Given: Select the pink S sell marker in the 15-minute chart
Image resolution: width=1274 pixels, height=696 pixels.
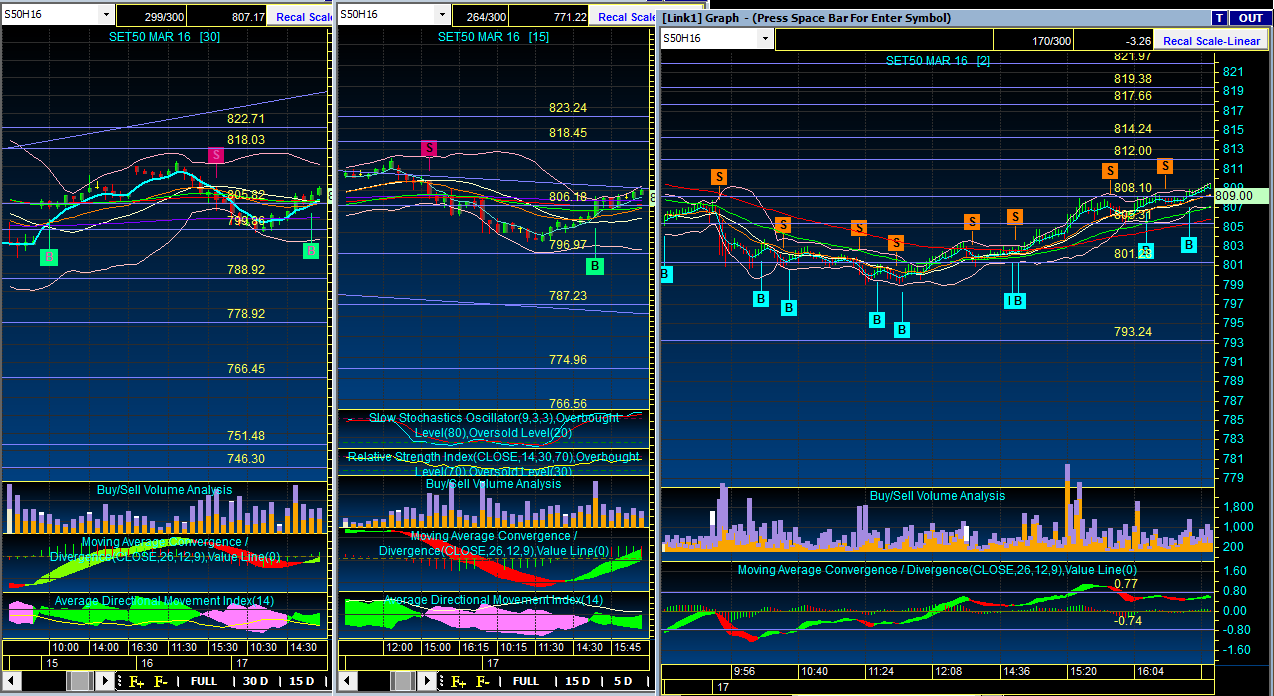Looking at the screenshot, I should click(429, 148).
